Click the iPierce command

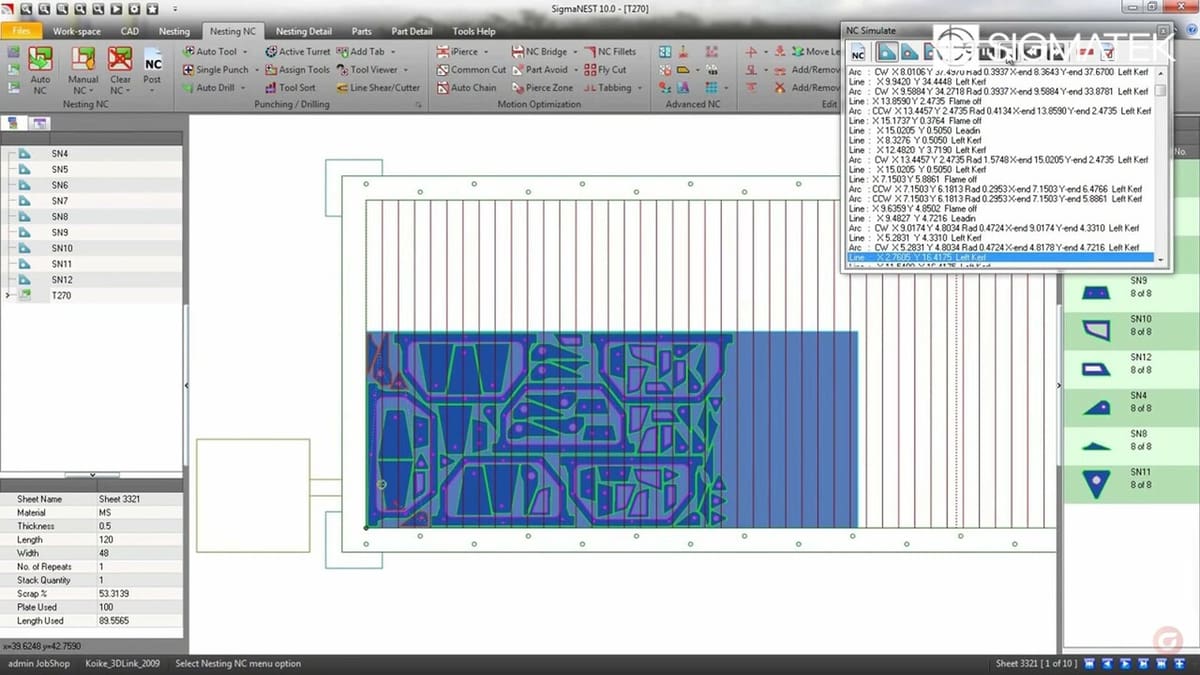(x=458, y=52)
